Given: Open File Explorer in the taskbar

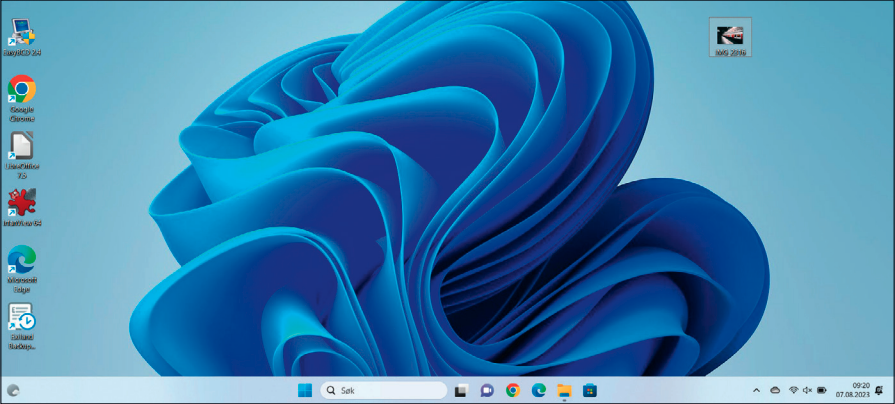Looking at the screenshot, I should click(x=564, y=390).
